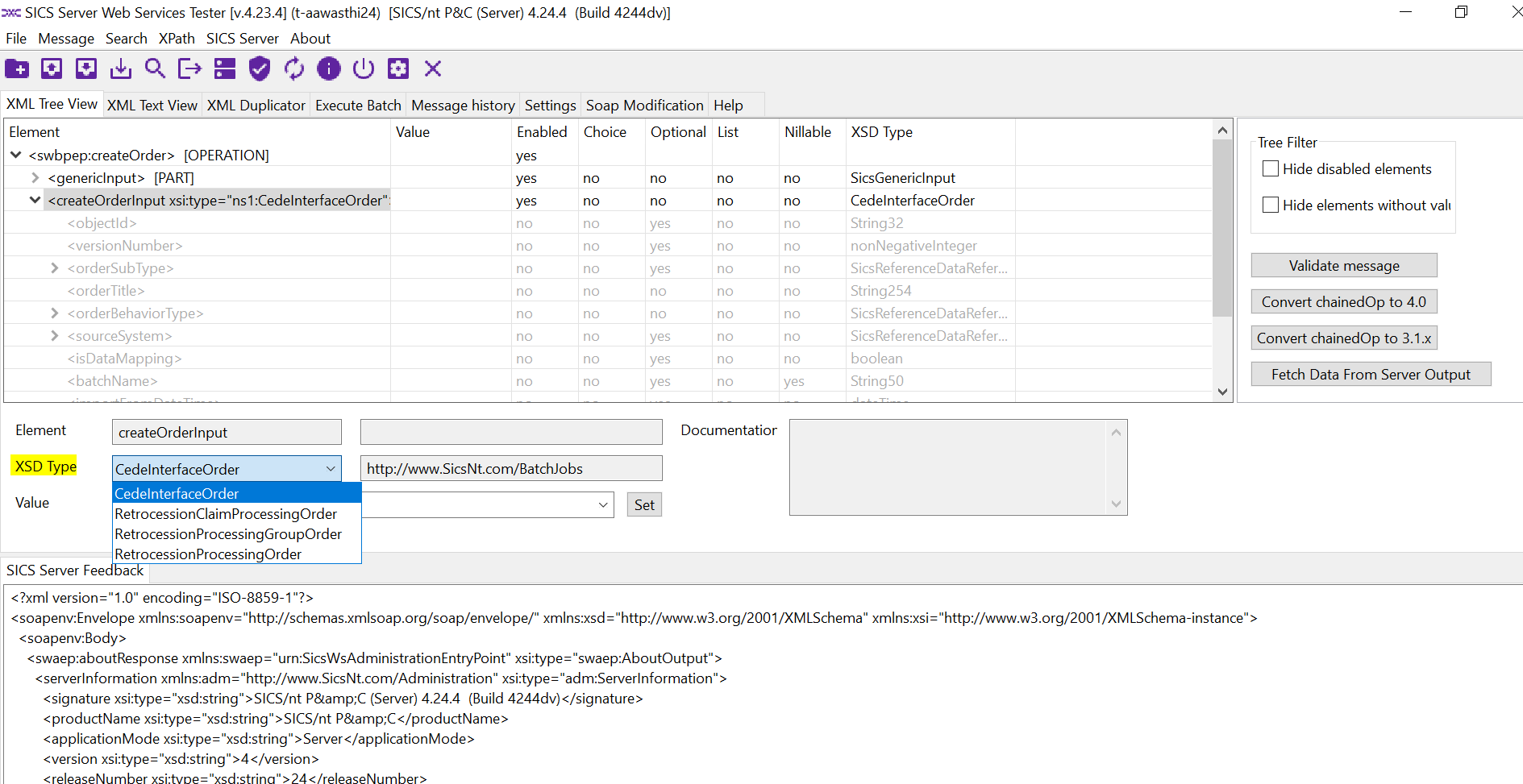The height and width of the screenshot is (784, 1523).
Task: Open the Value combo box dropdown
Action: (602, 505)
